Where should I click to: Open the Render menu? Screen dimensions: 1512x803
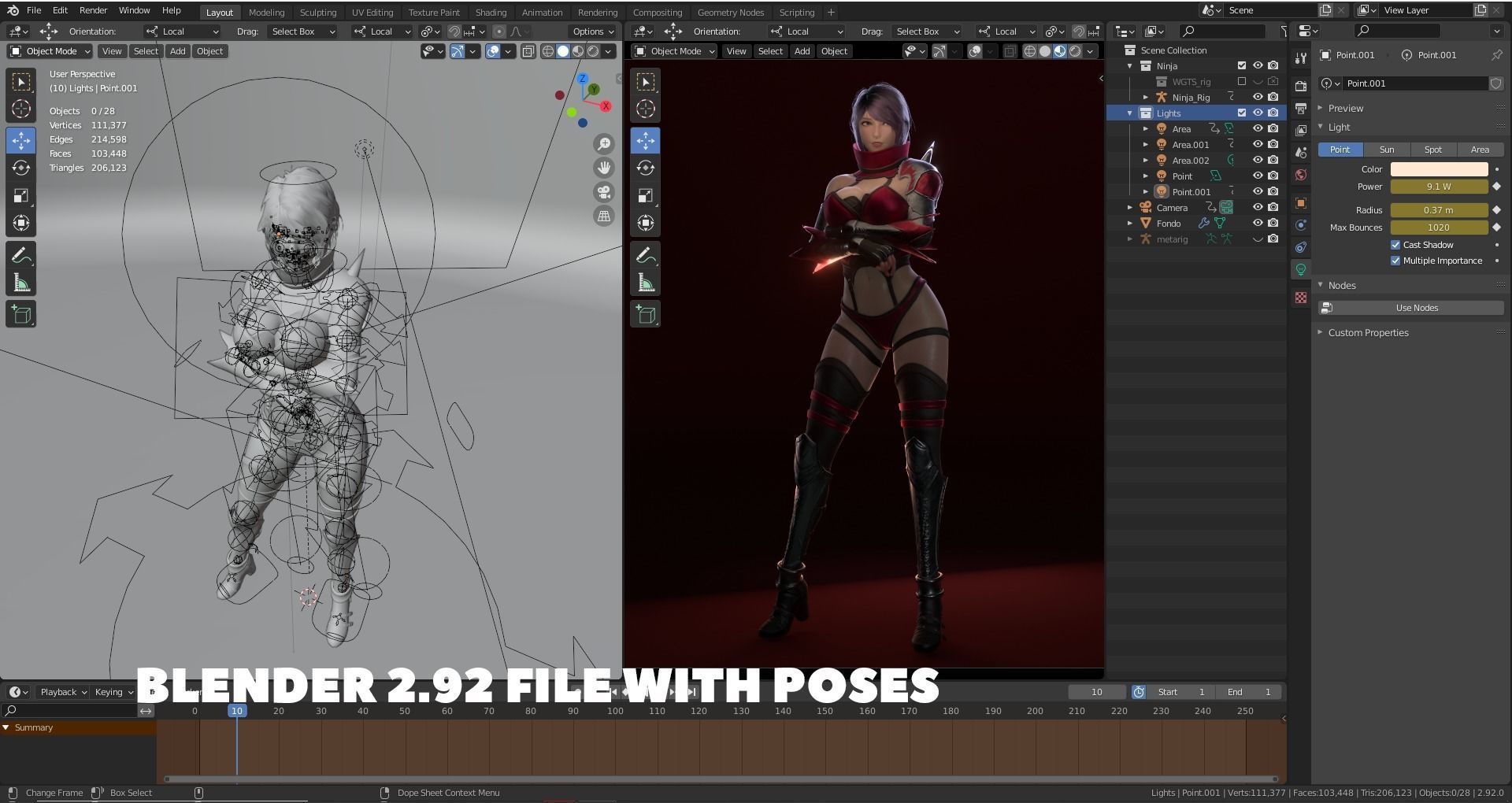93,10
